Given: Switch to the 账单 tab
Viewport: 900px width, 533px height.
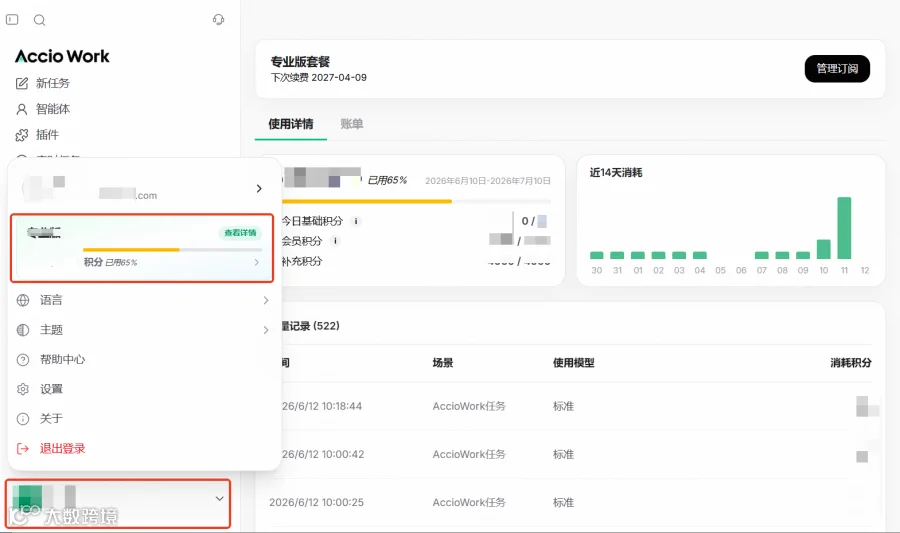Looking at the screenshot, I should [x=351, y=124].
